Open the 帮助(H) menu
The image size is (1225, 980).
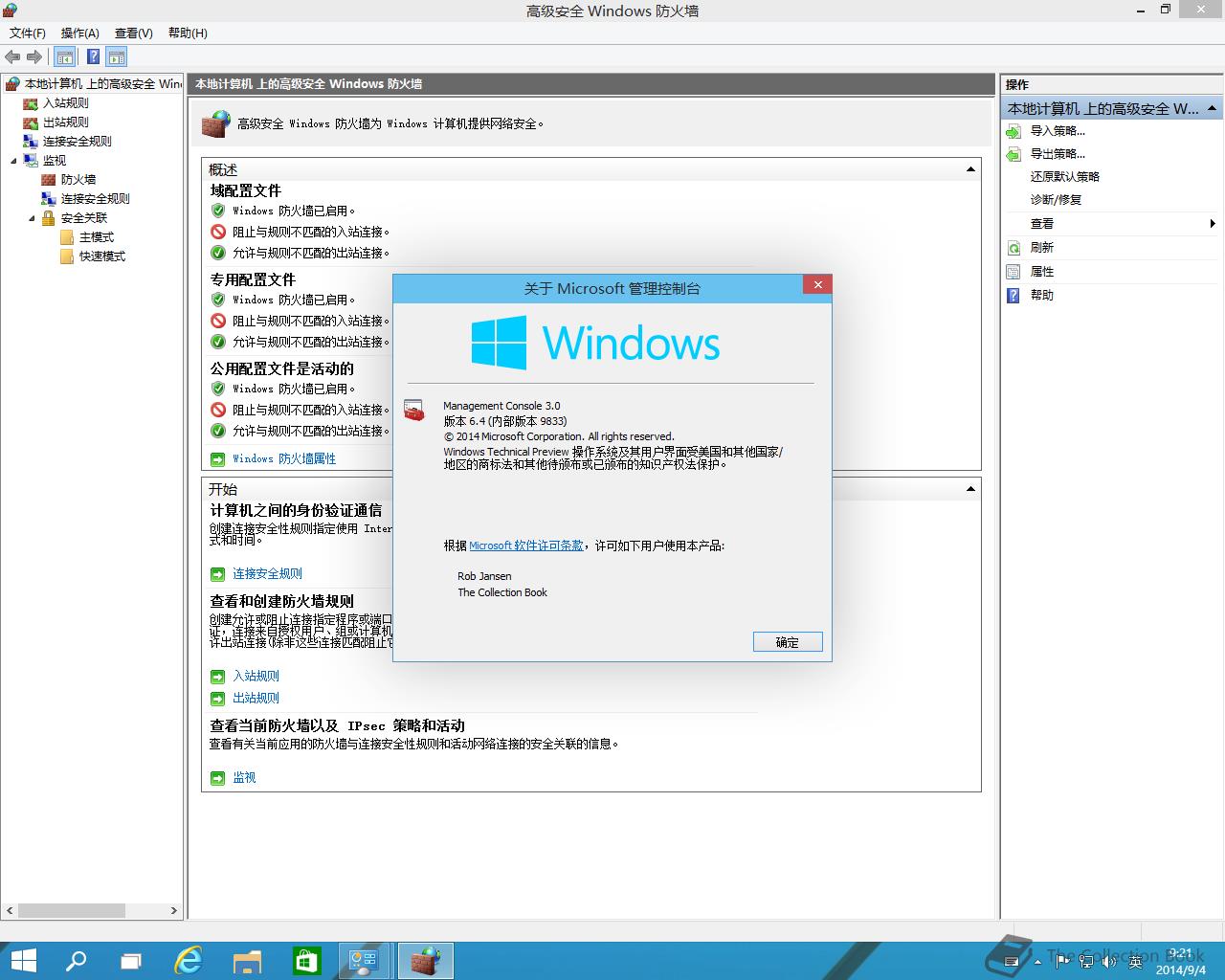(x=188, y=33)
